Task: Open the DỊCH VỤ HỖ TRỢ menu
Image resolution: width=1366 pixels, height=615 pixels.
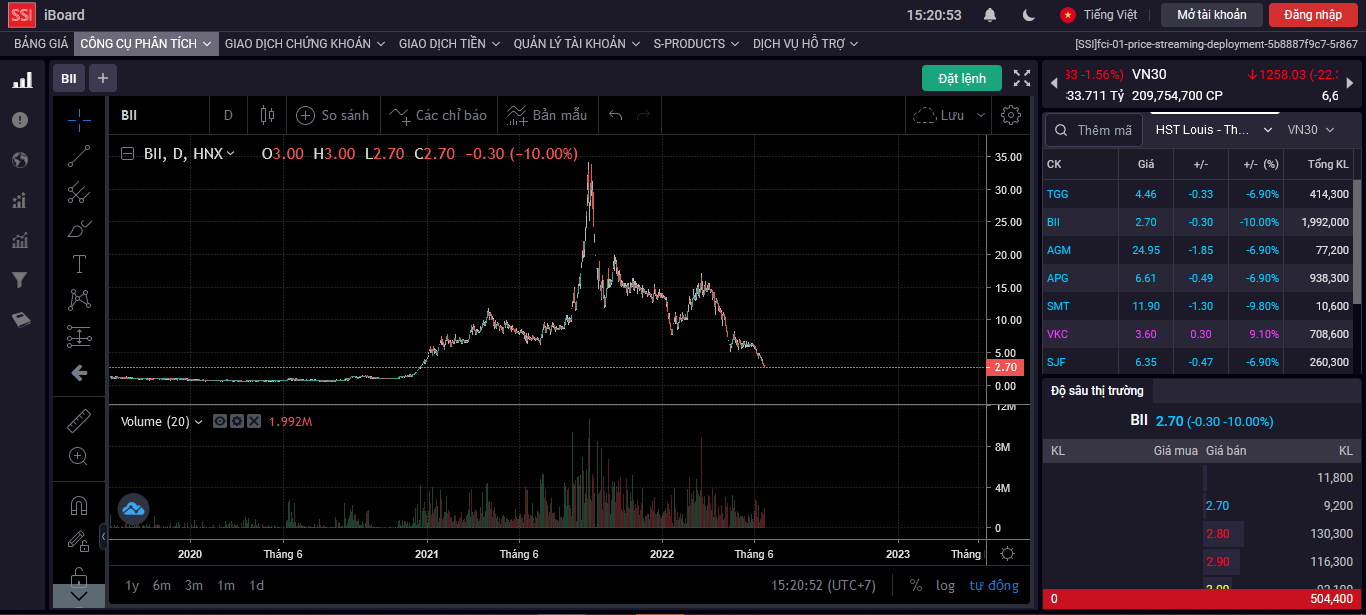Action: click(x=806, y=43)
